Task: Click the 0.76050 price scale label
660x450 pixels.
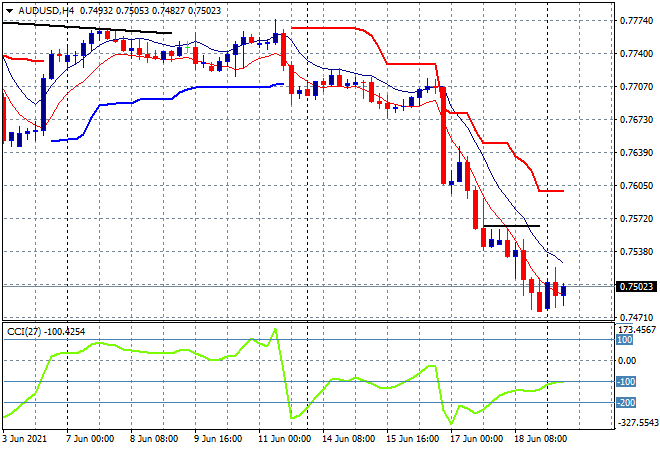Action: [636, 186]
